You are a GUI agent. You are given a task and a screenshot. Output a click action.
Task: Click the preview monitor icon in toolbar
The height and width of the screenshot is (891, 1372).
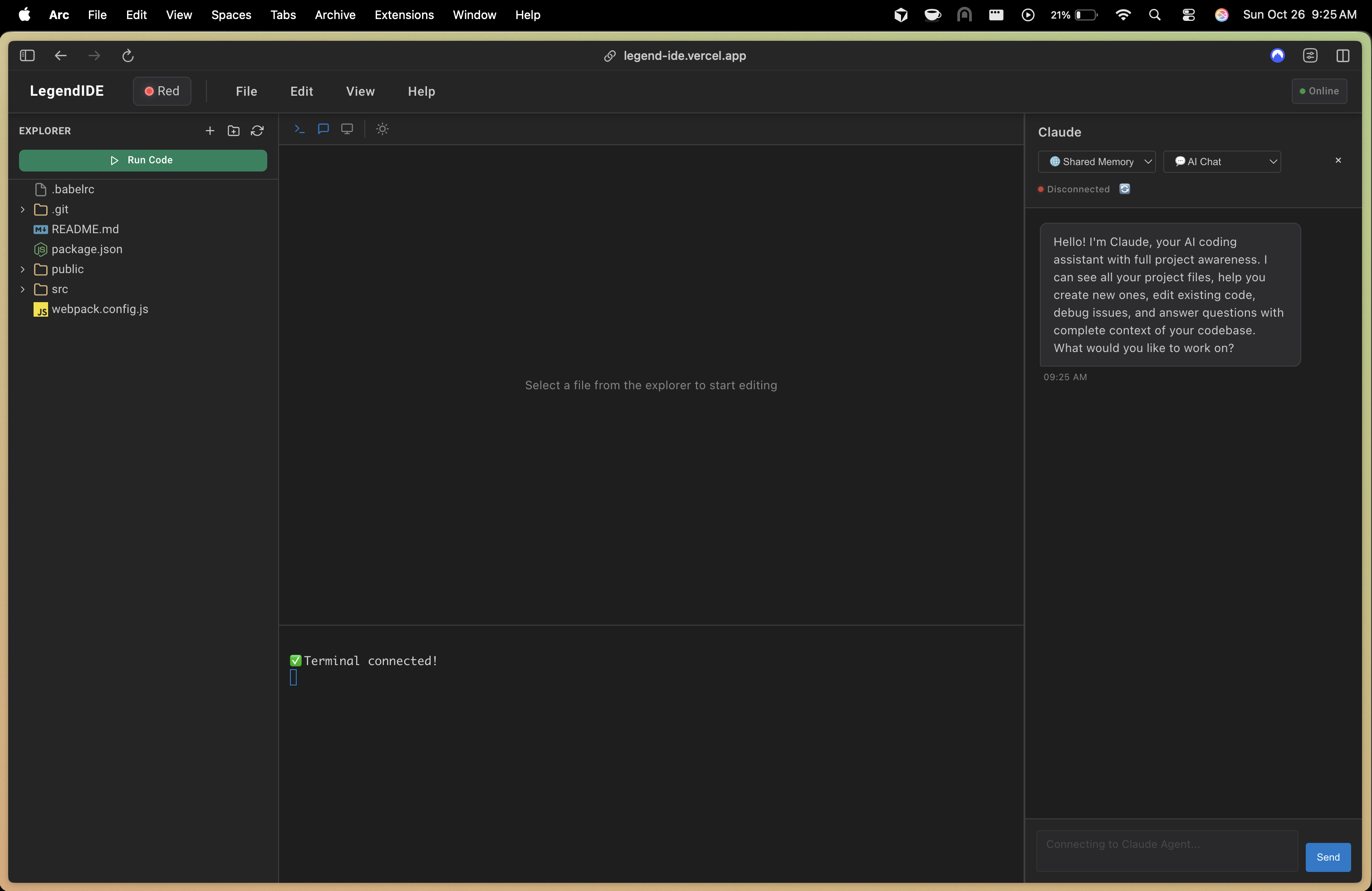[x=347, y=128]
